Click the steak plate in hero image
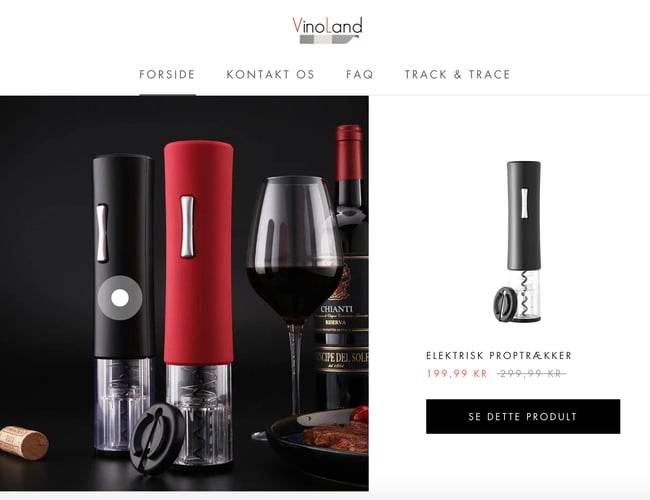650x500 pixels. point(319,439)
